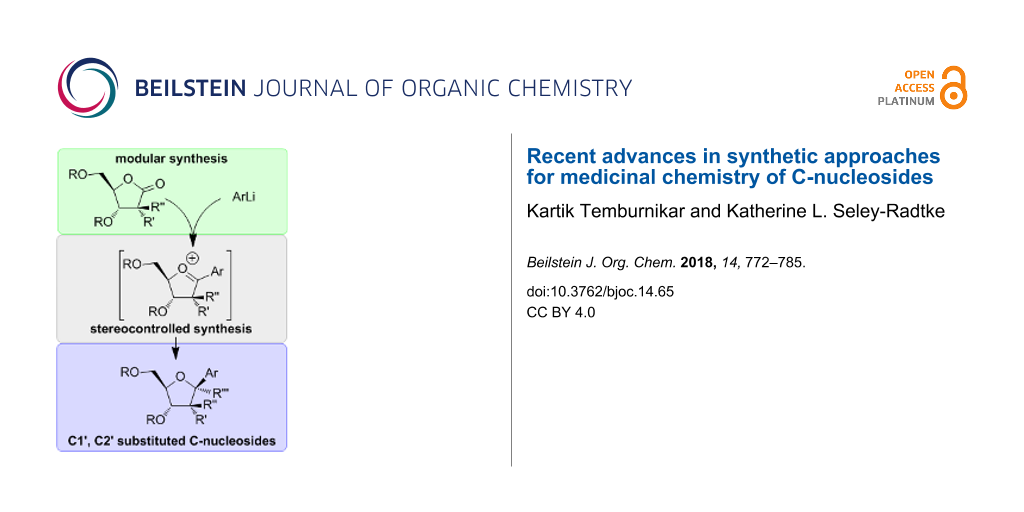Click the 'modular synthesis' heading text
The width and height of the screenshot is (1024, 512).
tap(171, 159)
